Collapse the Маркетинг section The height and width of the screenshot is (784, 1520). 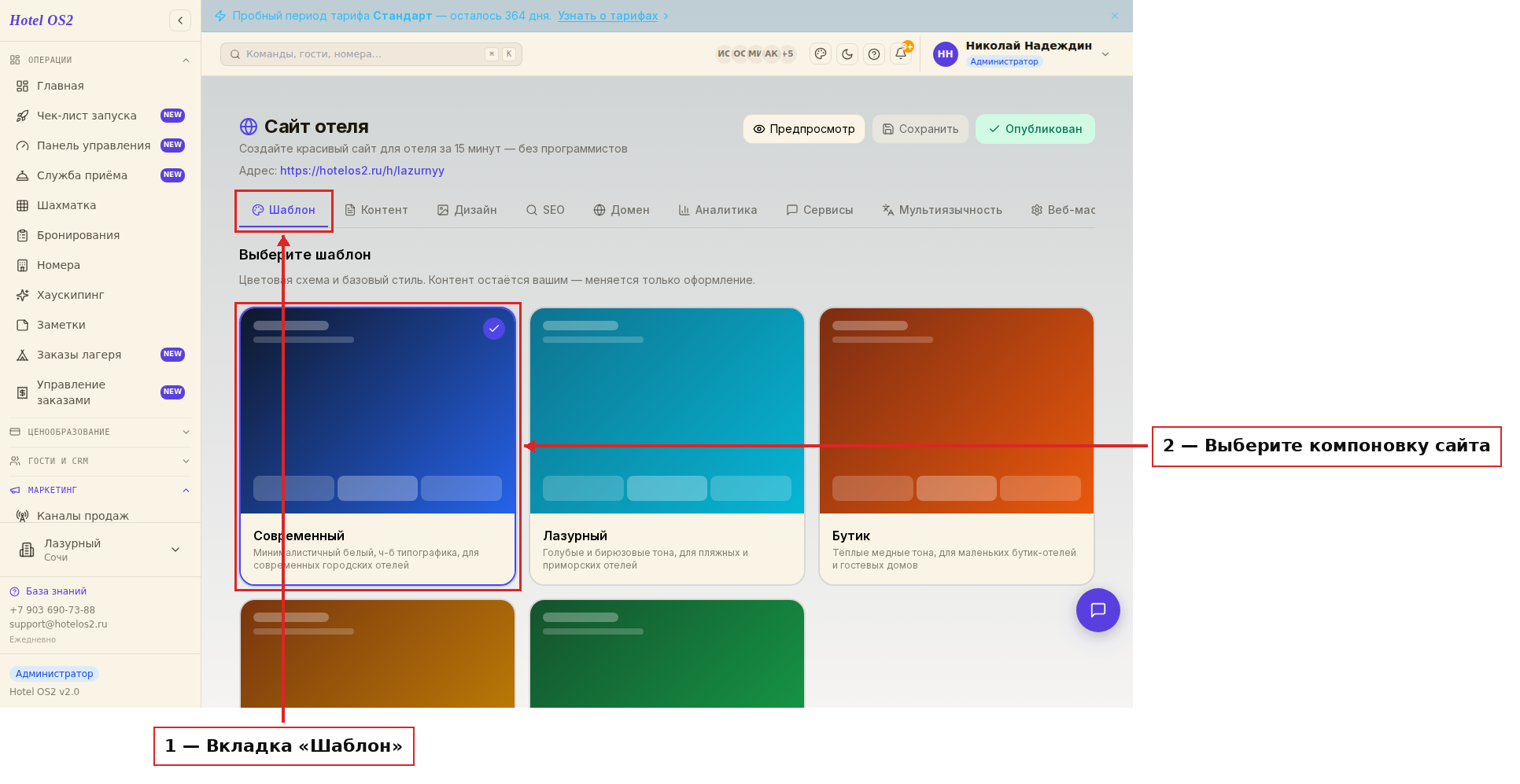[x=100, y=490]
